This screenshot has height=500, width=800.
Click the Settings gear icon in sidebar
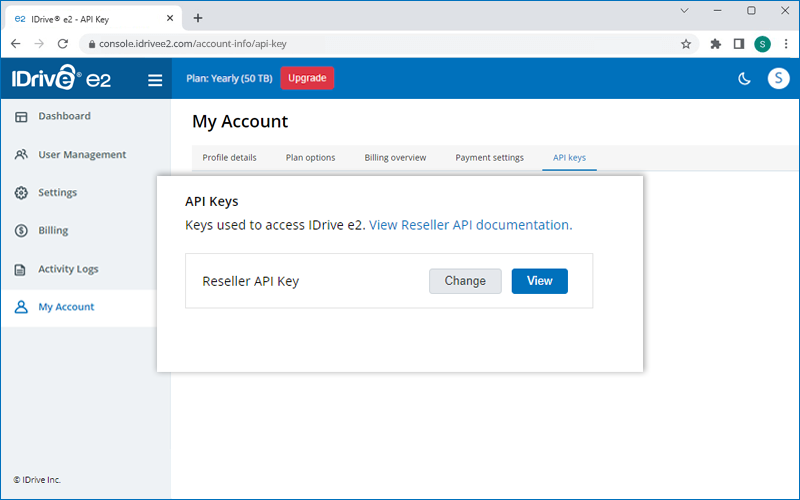[x=21, y=193]
